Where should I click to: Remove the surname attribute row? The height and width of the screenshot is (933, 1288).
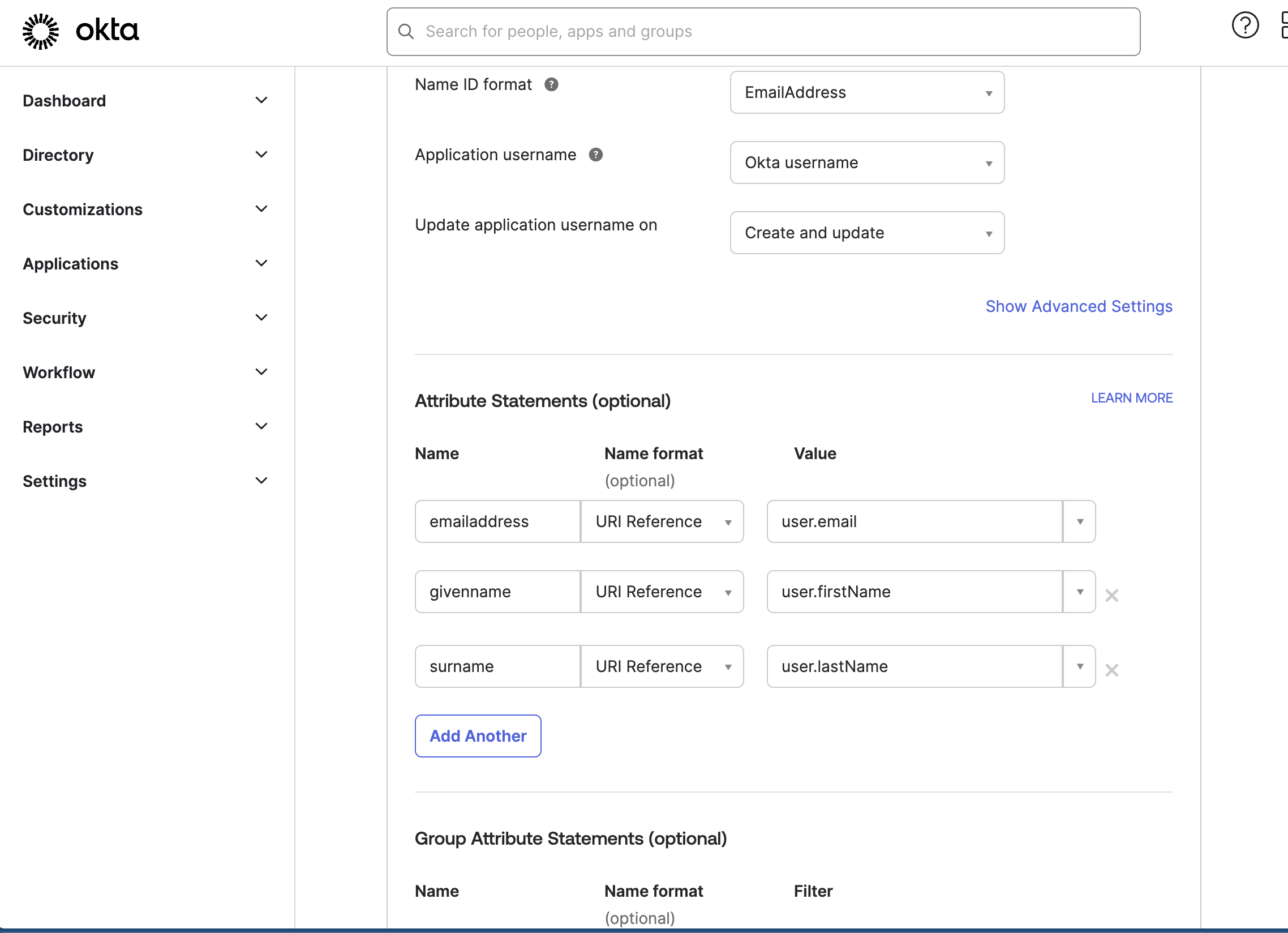(1112, 670)
